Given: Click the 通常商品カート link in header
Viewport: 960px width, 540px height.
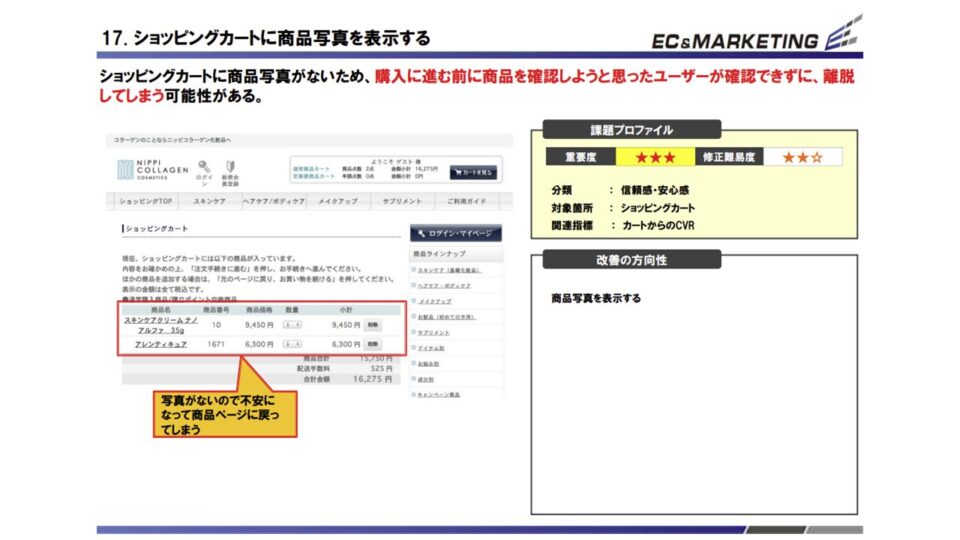Looking at the screenshot, I should pyautogui.click(x=311, y=169).
